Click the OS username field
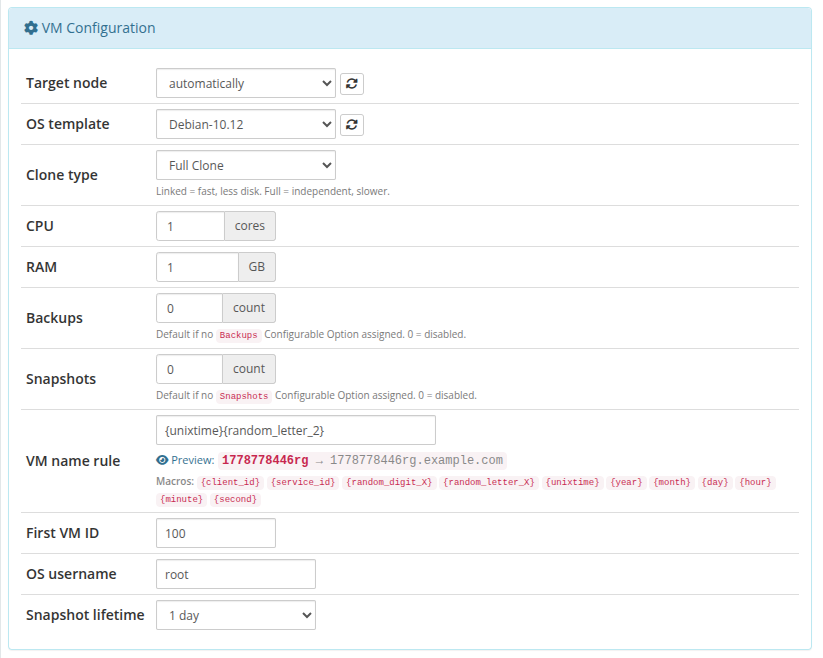The height and width of the screenshot is (658, 823). coord(236,574)
